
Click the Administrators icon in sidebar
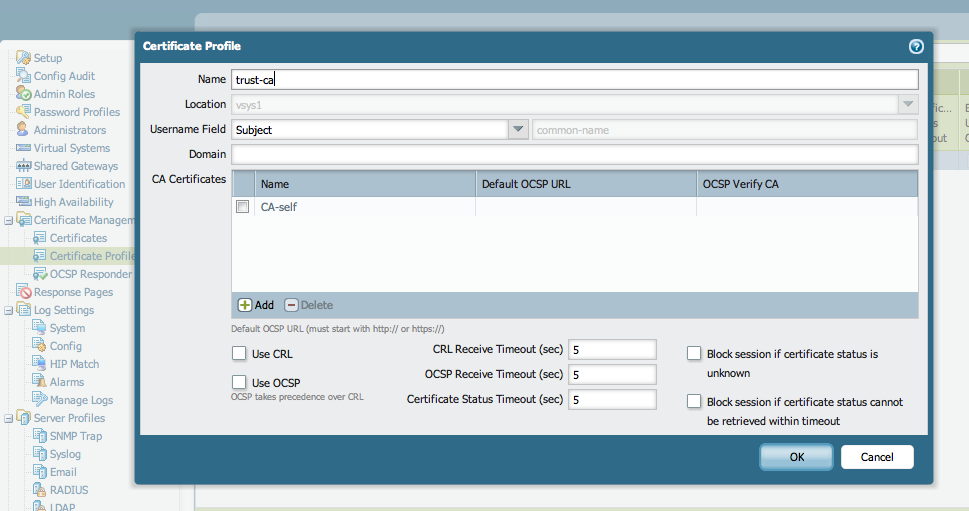tap(23, 130)
